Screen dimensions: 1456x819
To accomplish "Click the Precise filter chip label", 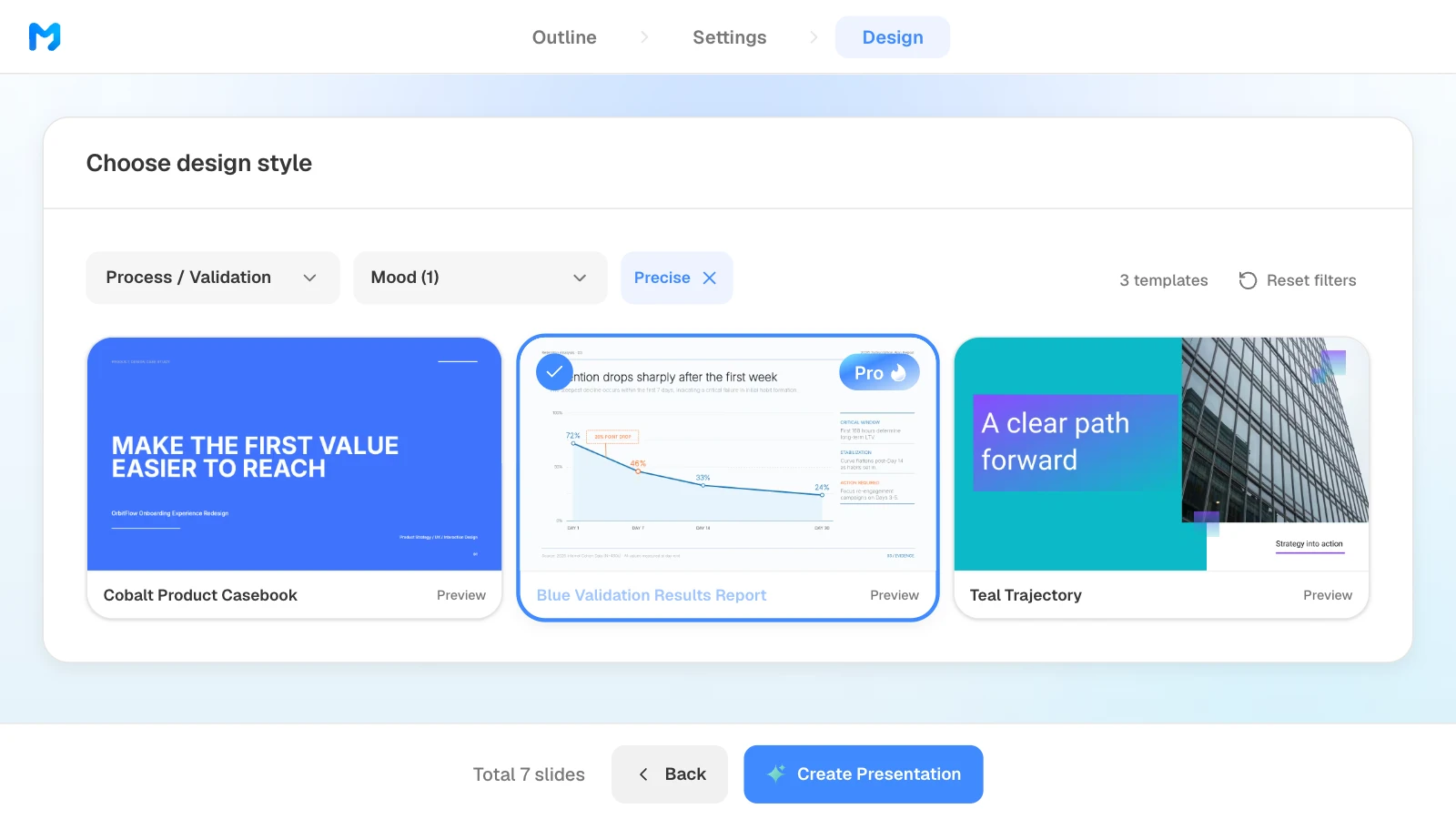I will (662, 278).
